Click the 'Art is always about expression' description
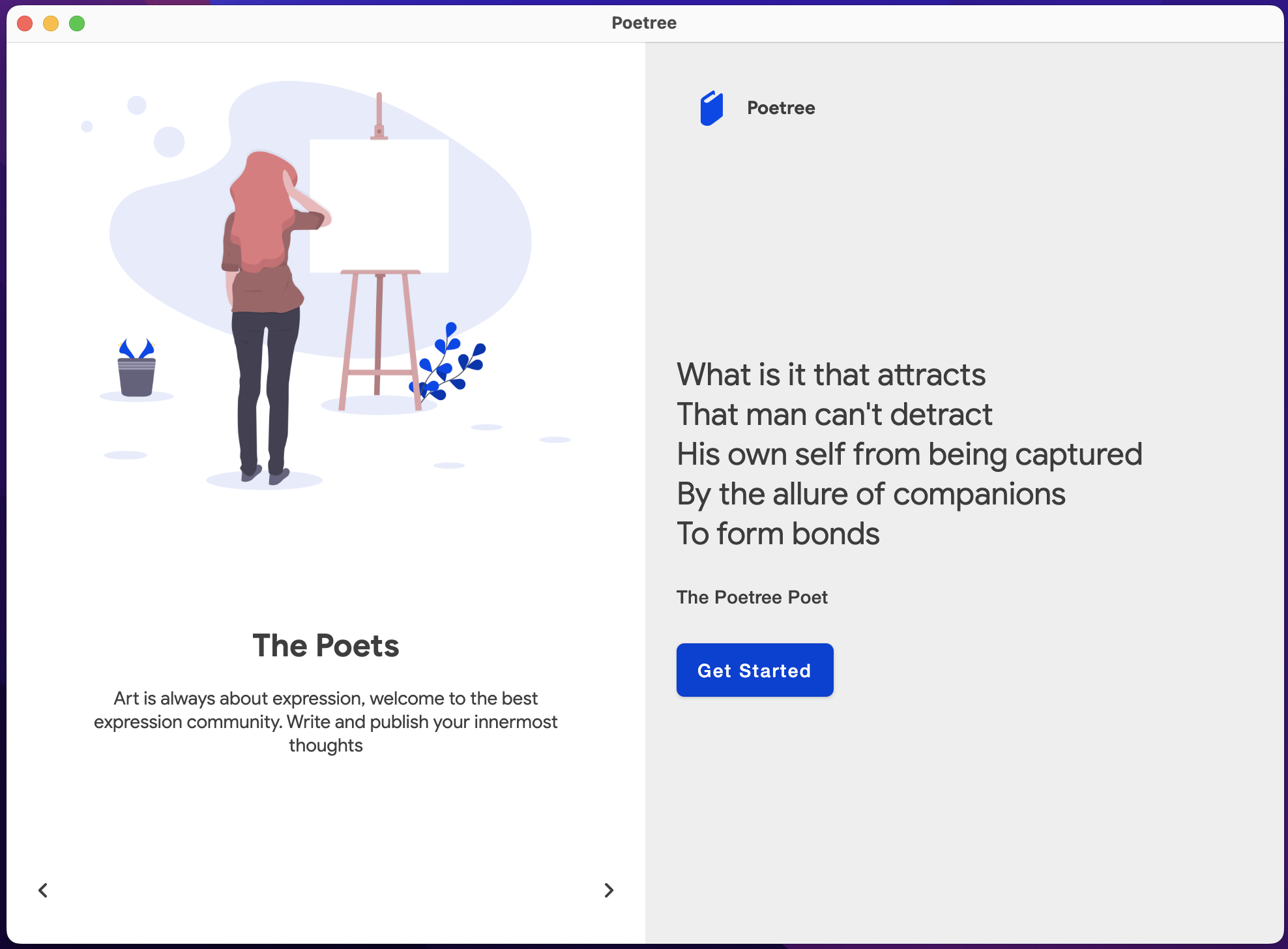 pos(326,722)
